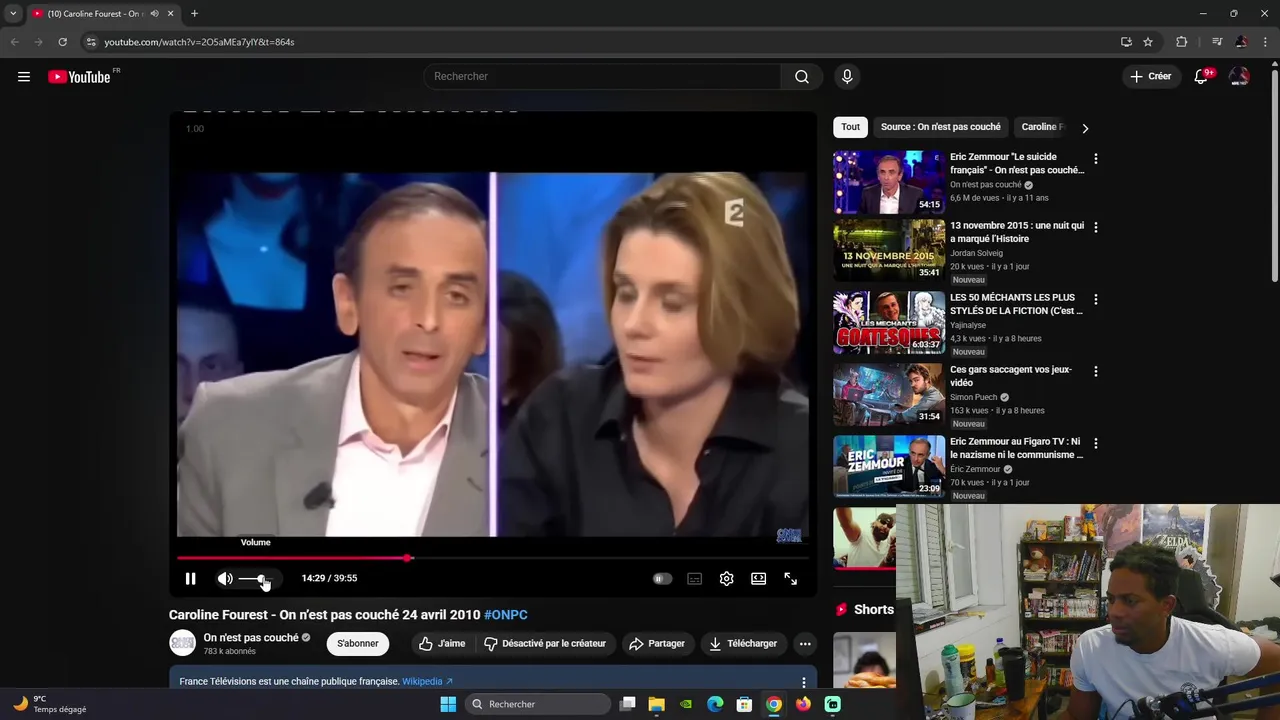This screenshot has width=1280, height=720.
Task: Toggle the autoplay switch in the player
Action: click(662, 578)
